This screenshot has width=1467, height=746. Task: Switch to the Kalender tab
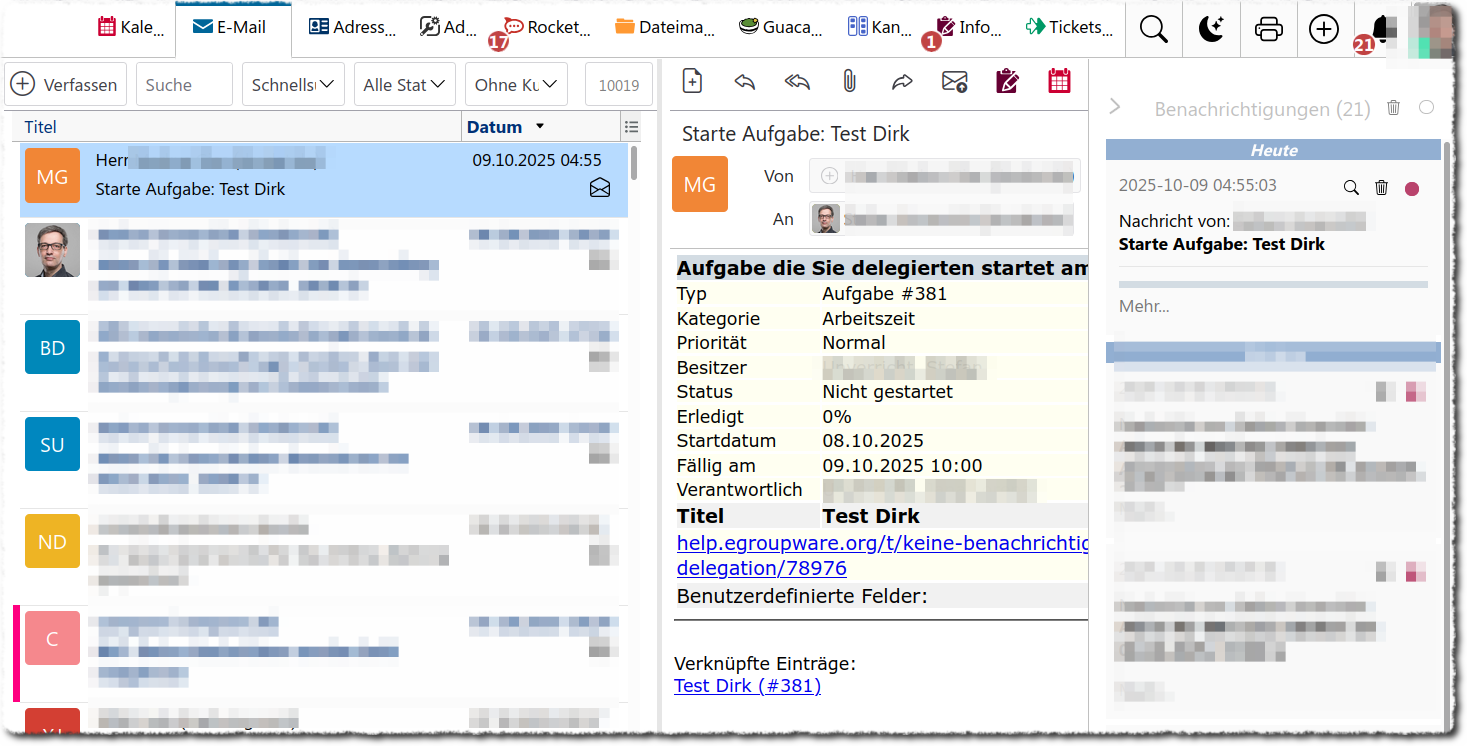point(131,28)
